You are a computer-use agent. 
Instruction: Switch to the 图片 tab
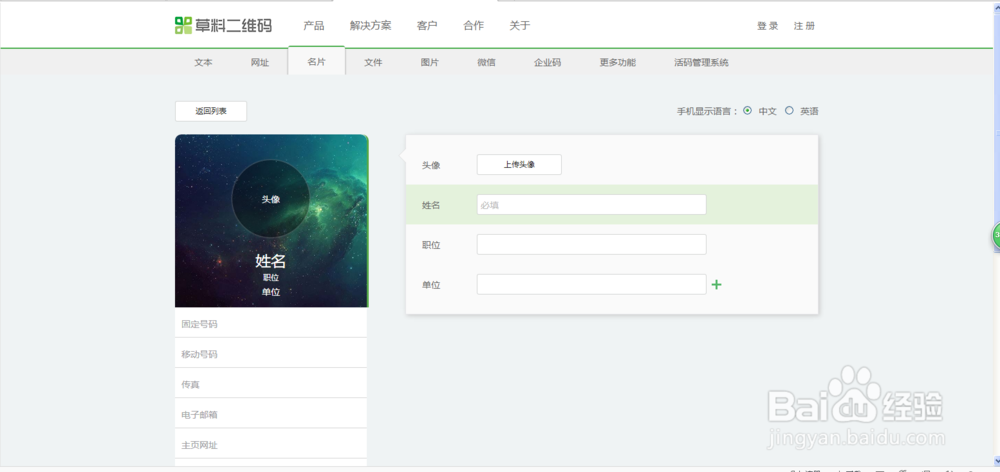(430, 63)
